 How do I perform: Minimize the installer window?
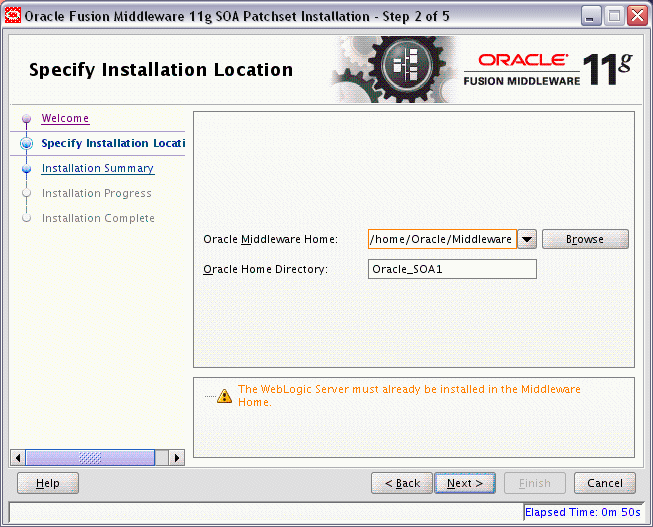591,16
